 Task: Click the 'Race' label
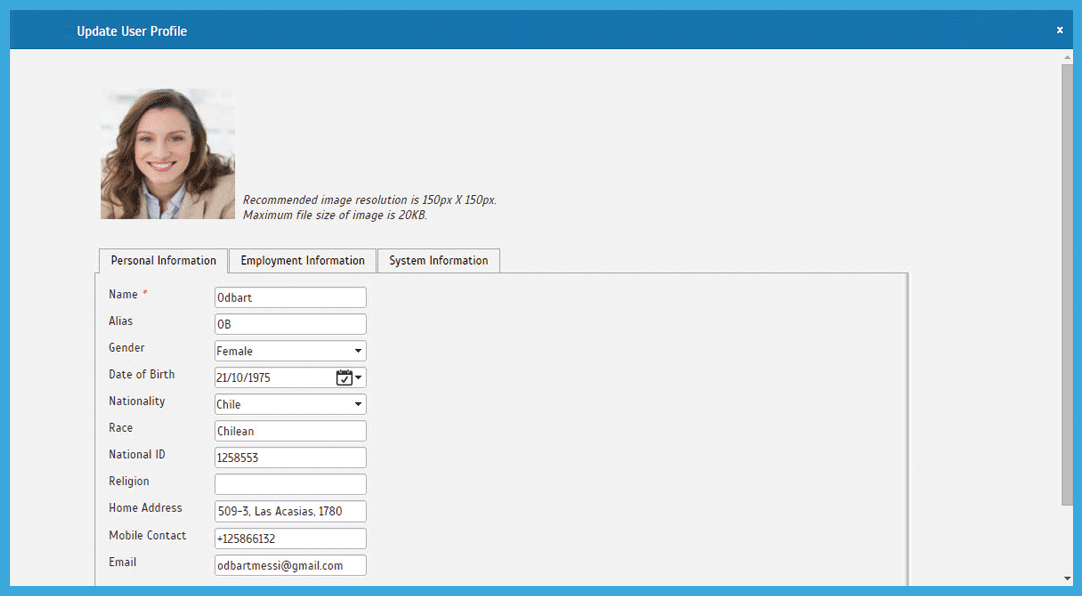(x=120, y=428)
